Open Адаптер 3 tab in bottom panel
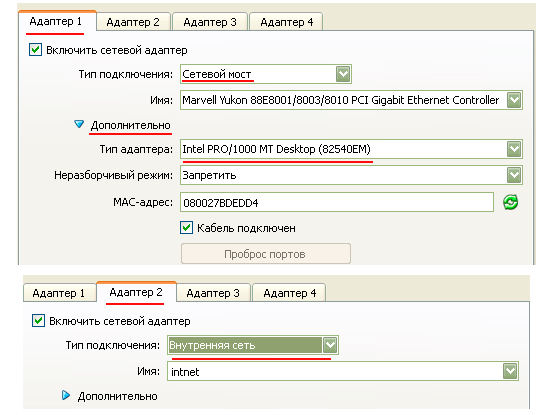The width and height of the screenshot is (550, 415). (213, 293)
